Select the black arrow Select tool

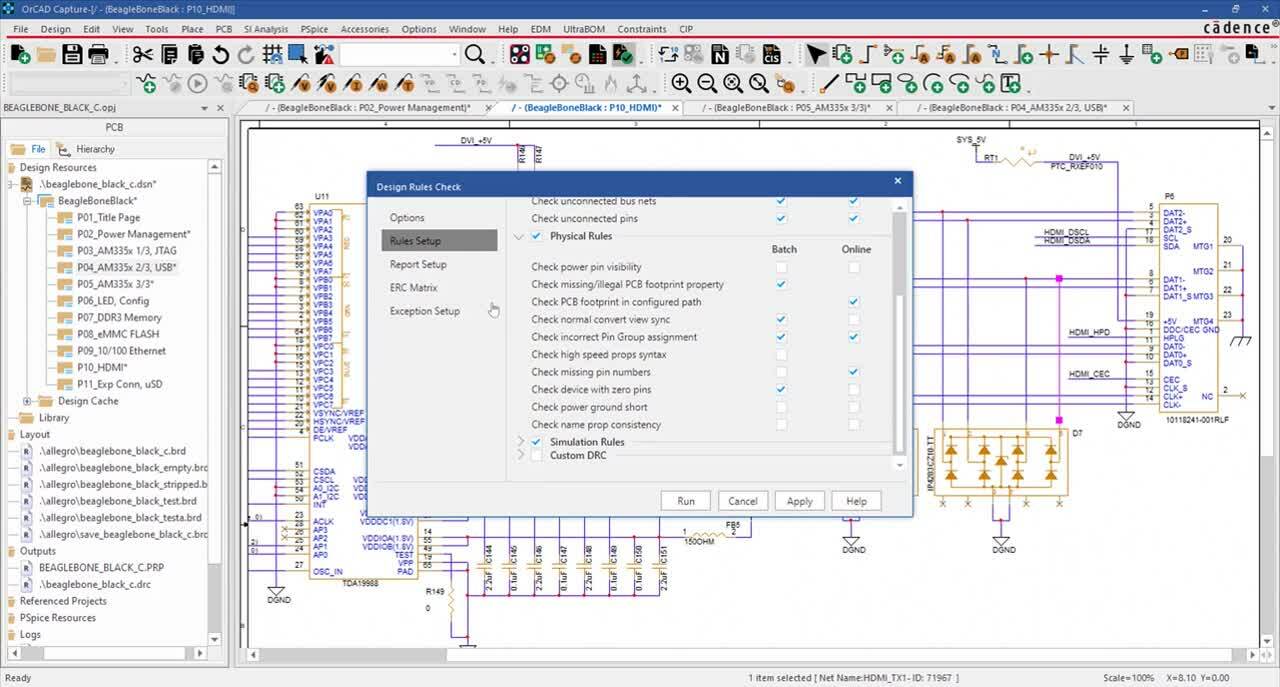[817, 54]
